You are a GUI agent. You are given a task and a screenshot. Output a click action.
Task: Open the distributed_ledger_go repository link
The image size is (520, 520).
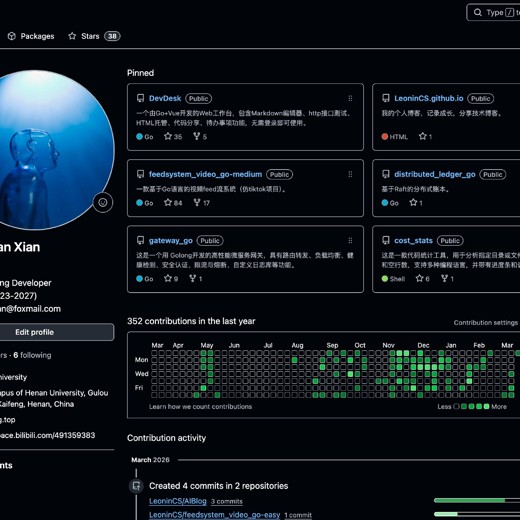click(435, 174)
